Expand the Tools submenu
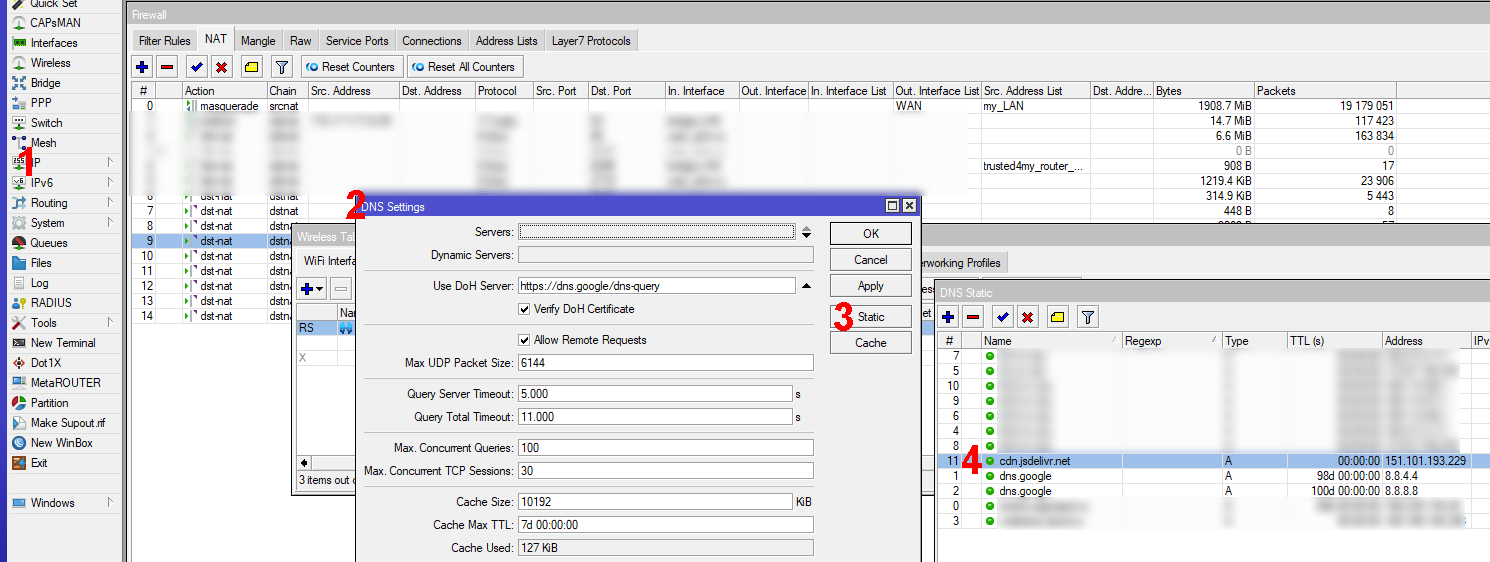This screenshot has width=1490, height=562. 110,323
